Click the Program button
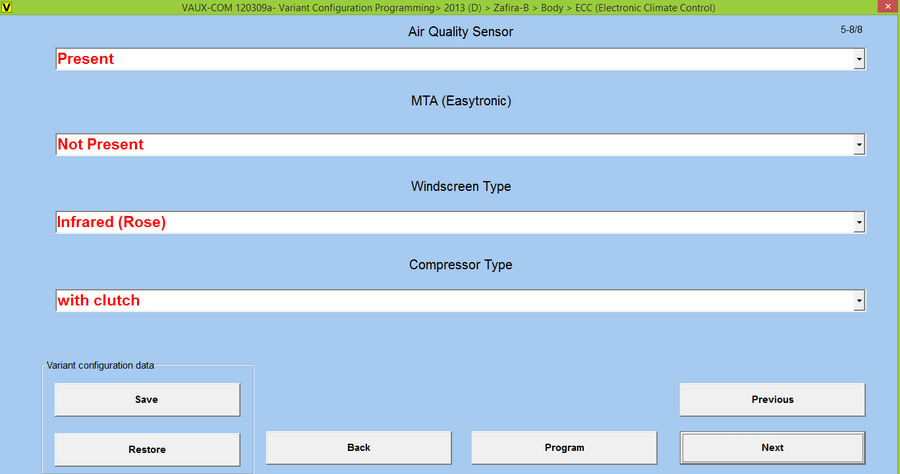The height and width of the screenshot is (474, 900). 564,447
